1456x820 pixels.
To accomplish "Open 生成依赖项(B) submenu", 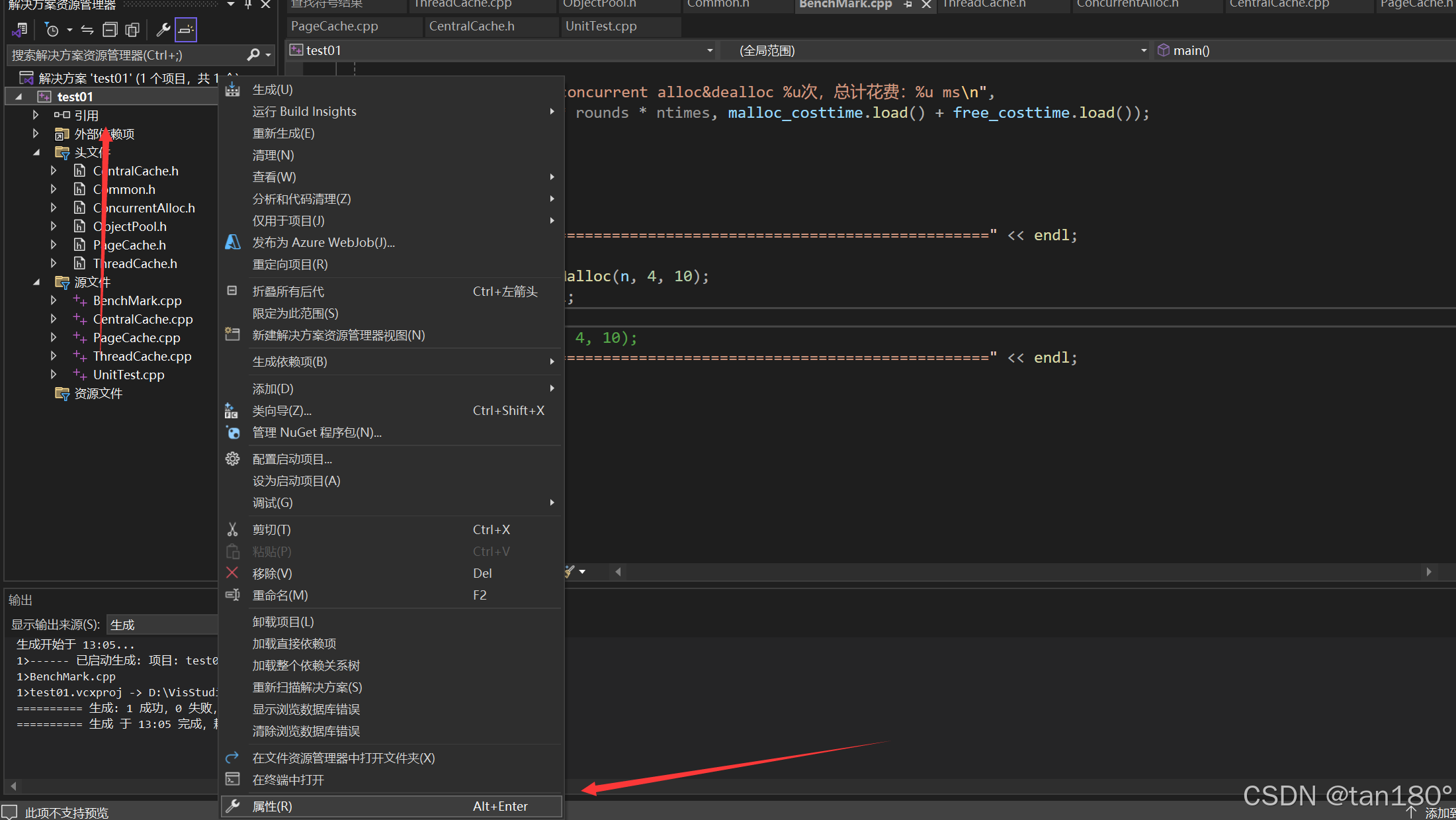I will point(392,361).
